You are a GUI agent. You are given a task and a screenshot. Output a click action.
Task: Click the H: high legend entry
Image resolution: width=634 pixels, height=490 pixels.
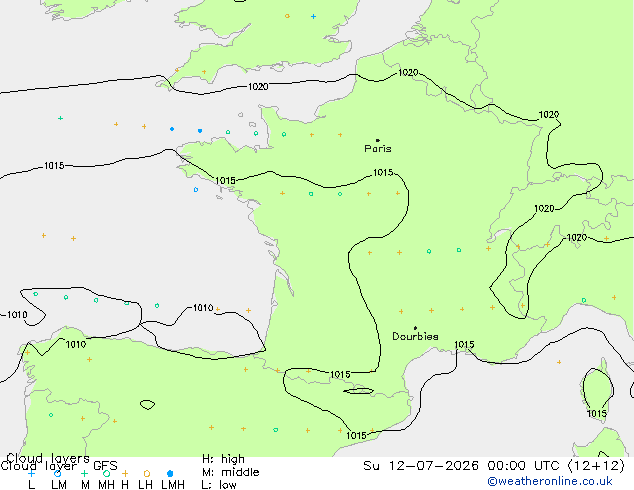[x=223, y=459]
